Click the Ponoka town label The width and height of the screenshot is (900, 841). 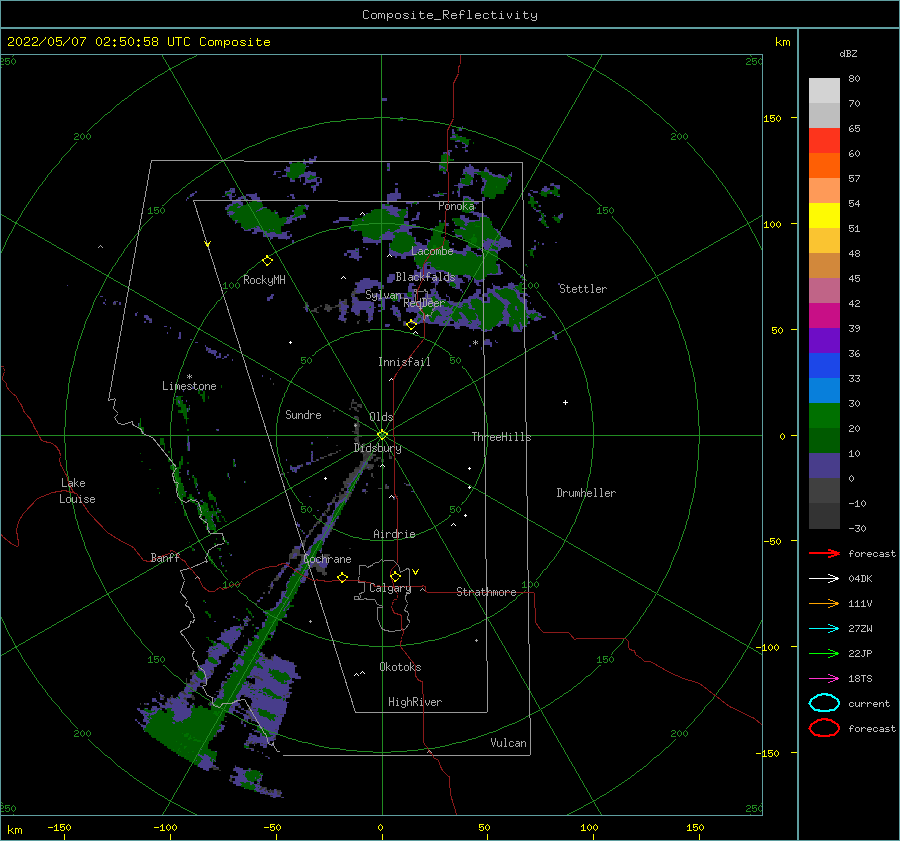tap(456, 206)
